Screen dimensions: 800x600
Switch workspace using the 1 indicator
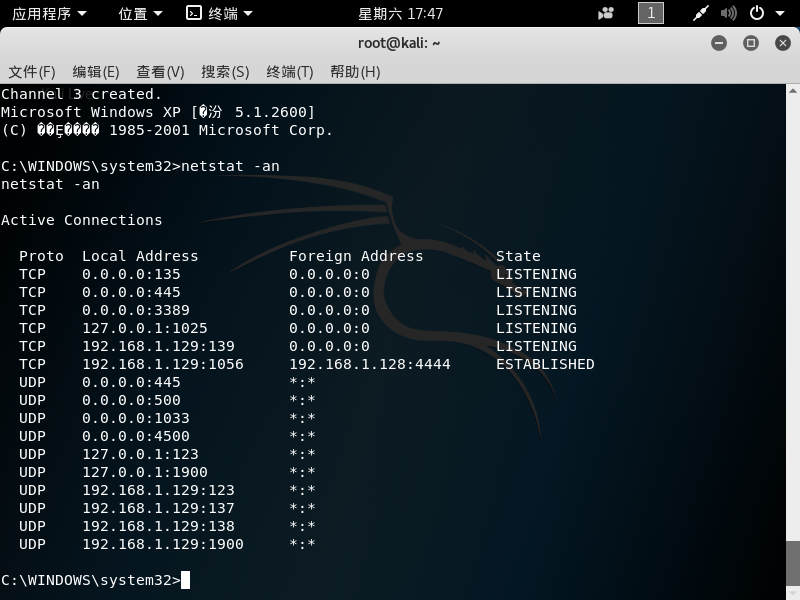pos(651,13)
